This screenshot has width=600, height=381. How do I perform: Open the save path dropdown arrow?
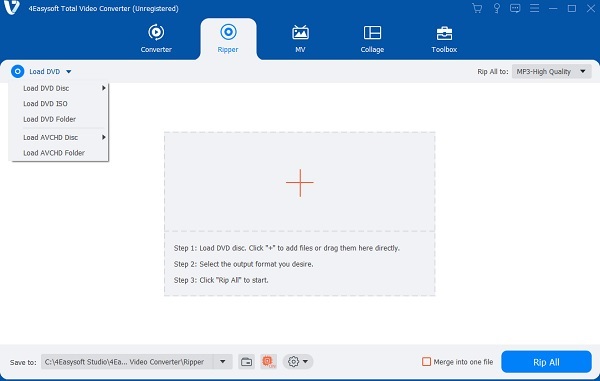point(223,361)
